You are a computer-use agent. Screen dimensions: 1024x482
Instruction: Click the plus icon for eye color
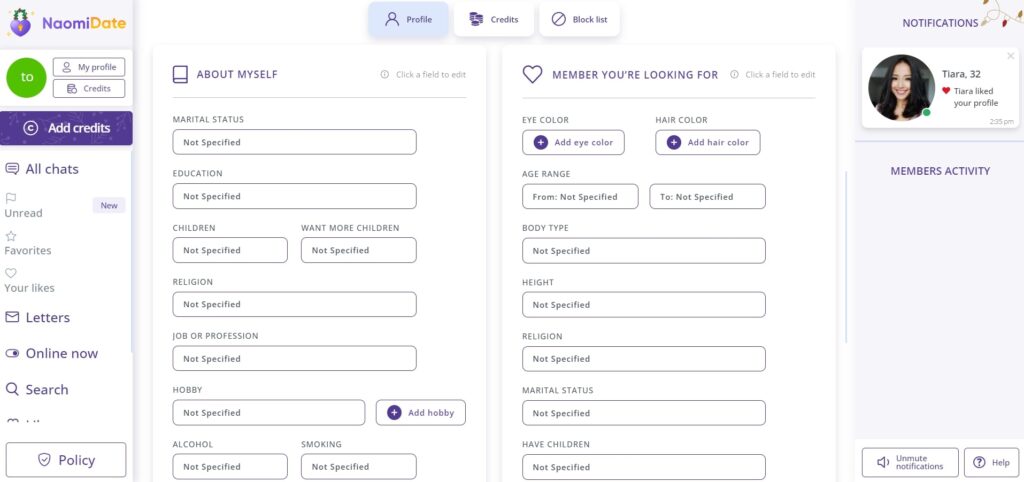click(x=541, y=143)
